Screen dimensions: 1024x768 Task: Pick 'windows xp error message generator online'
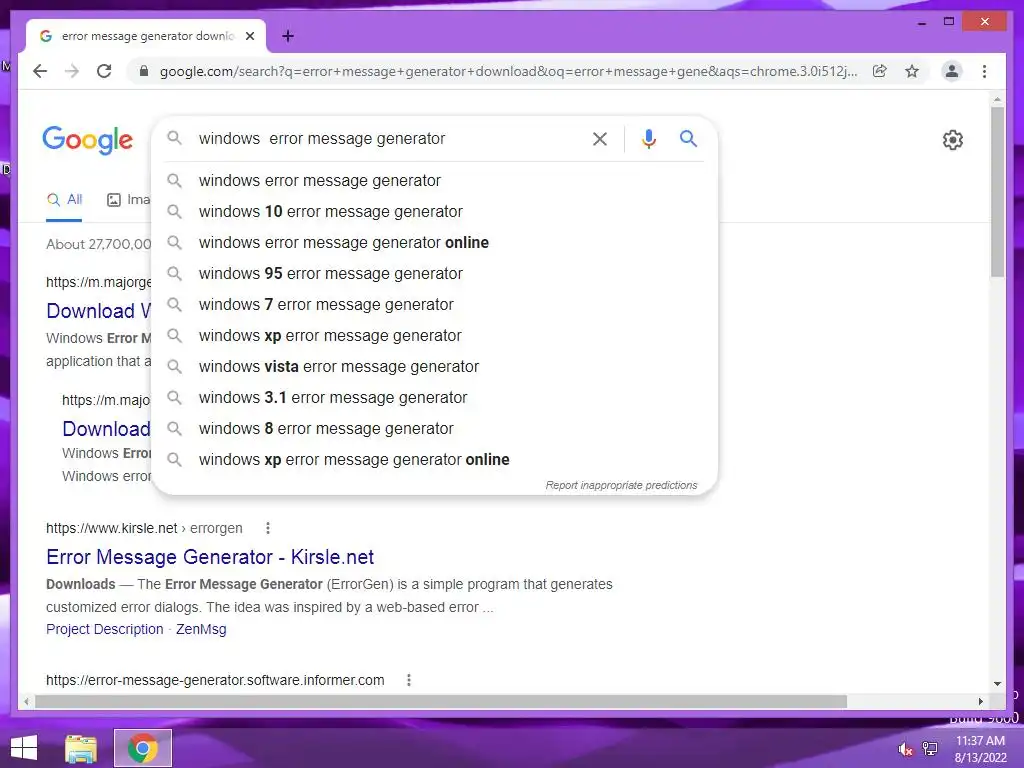point(434,460)
